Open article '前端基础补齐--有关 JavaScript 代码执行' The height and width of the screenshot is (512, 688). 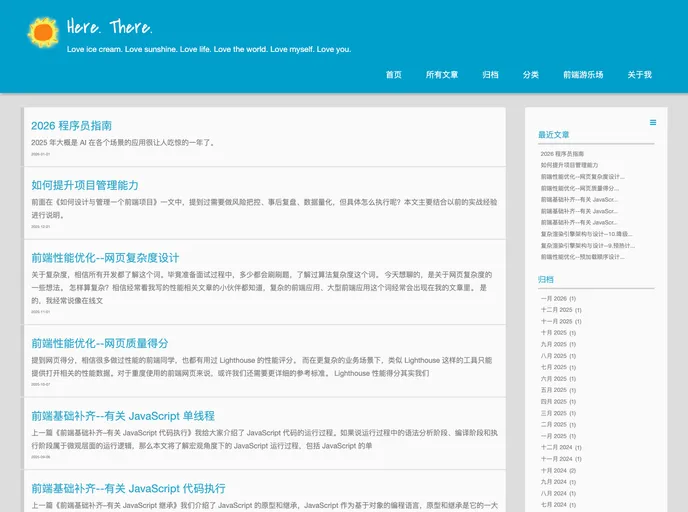pyautogui.click(x=128, y=488)
